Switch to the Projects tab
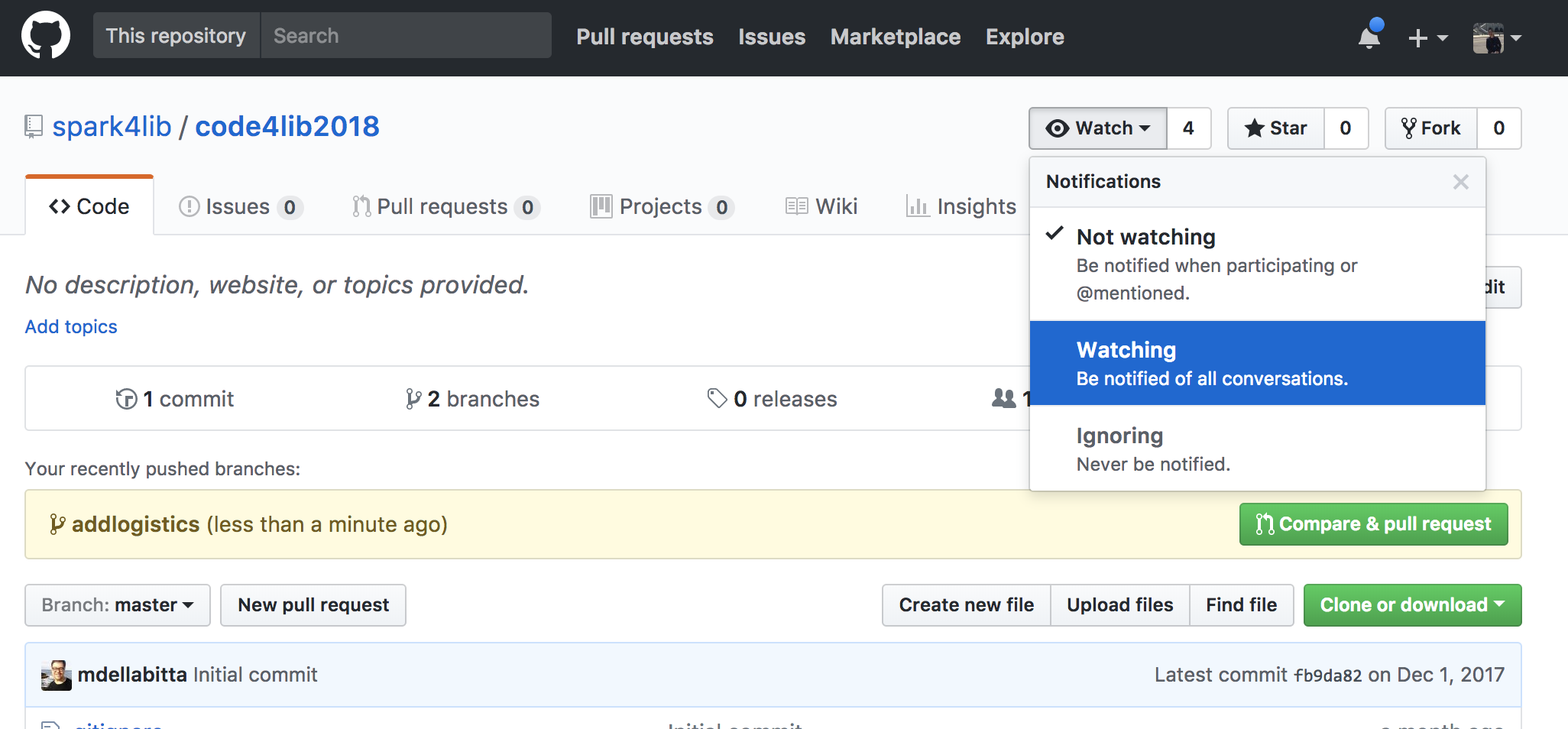Viewport: 1568px width, 729px height. point(663,206)
